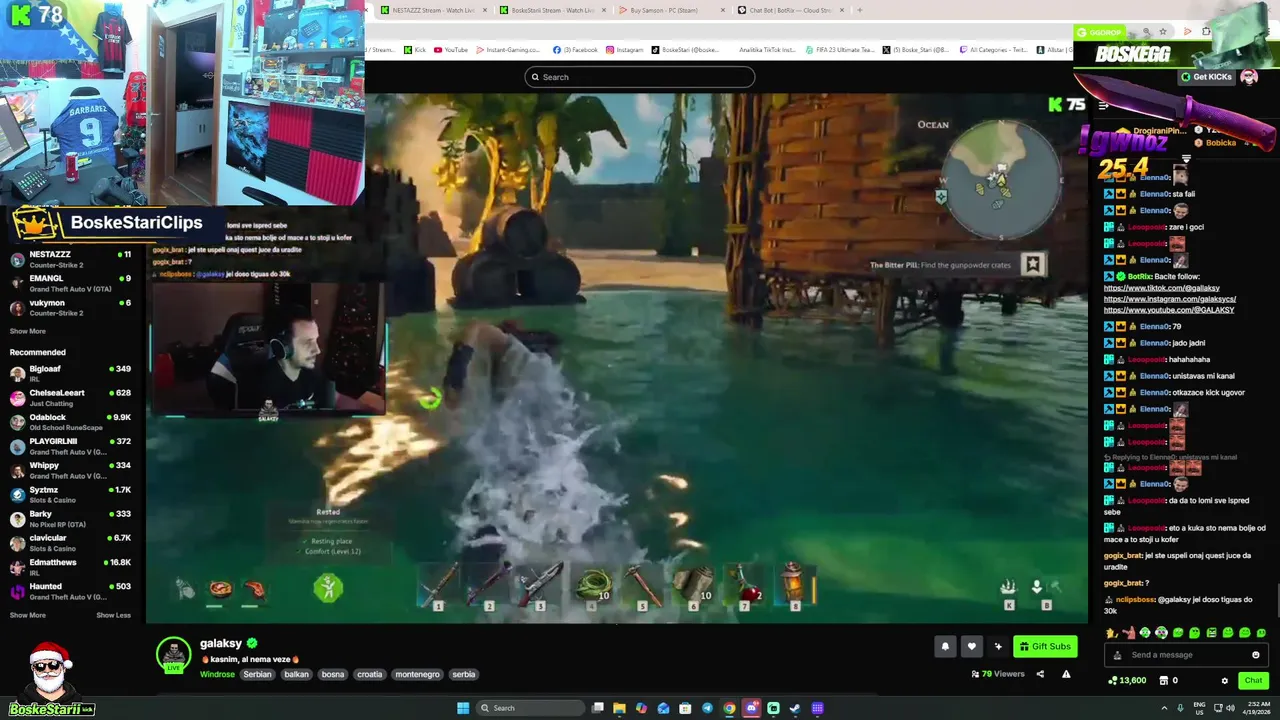Screen dimensions: 1280x720
Task: Expand followed channels with the upper Show More
Action: [x=27, y=331]
